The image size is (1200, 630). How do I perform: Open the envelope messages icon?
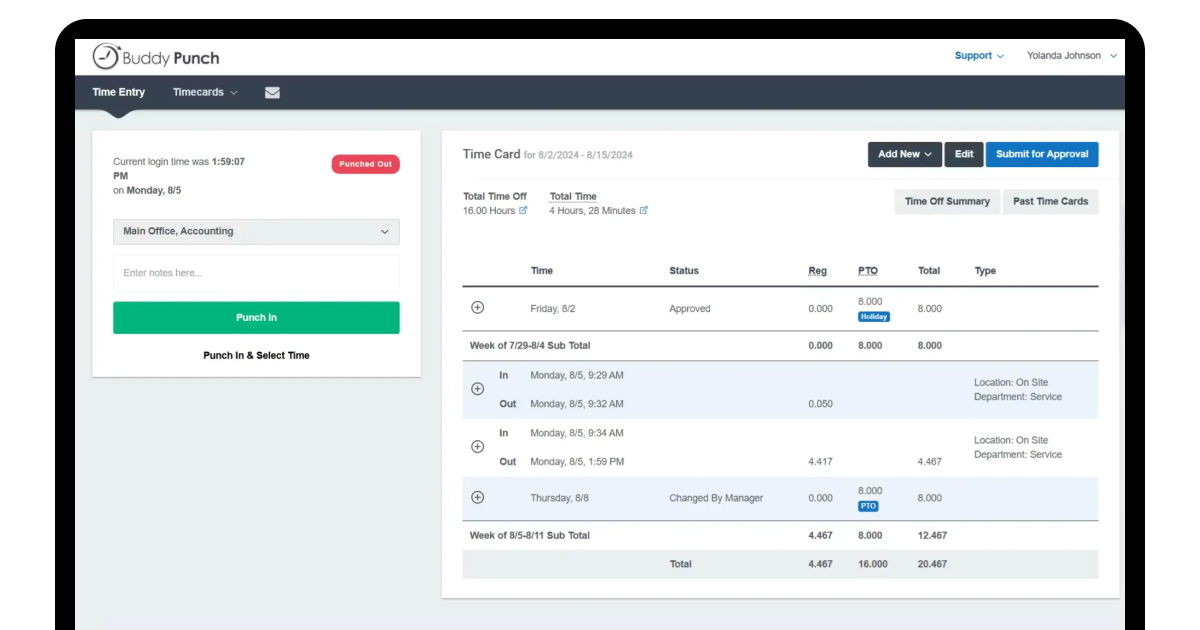coord(272,92)
